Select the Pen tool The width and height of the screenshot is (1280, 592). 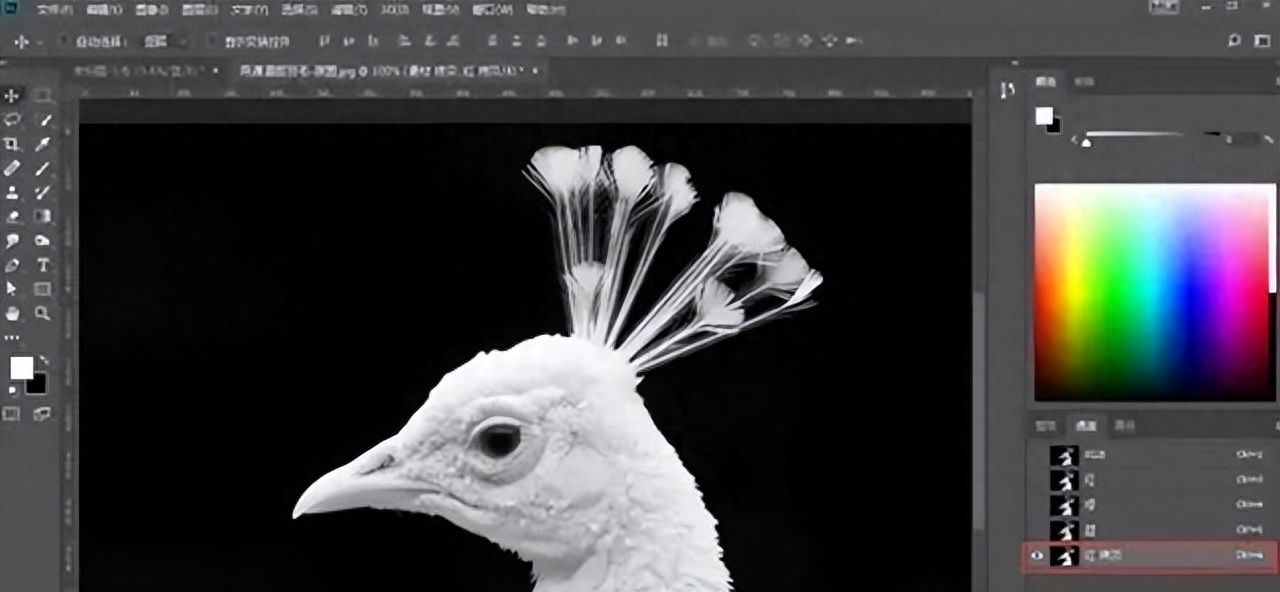pos(13,265)
